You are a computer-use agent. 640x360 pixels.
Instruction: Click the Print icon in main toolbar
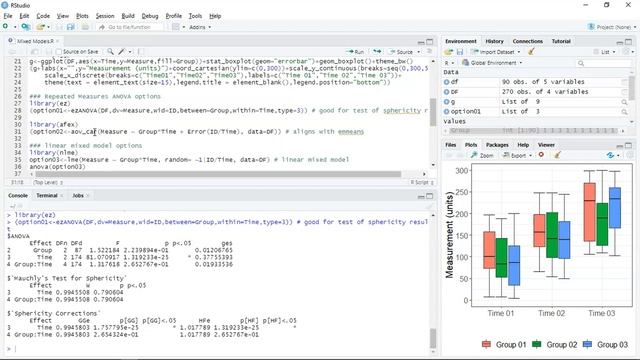click(85, 27)
